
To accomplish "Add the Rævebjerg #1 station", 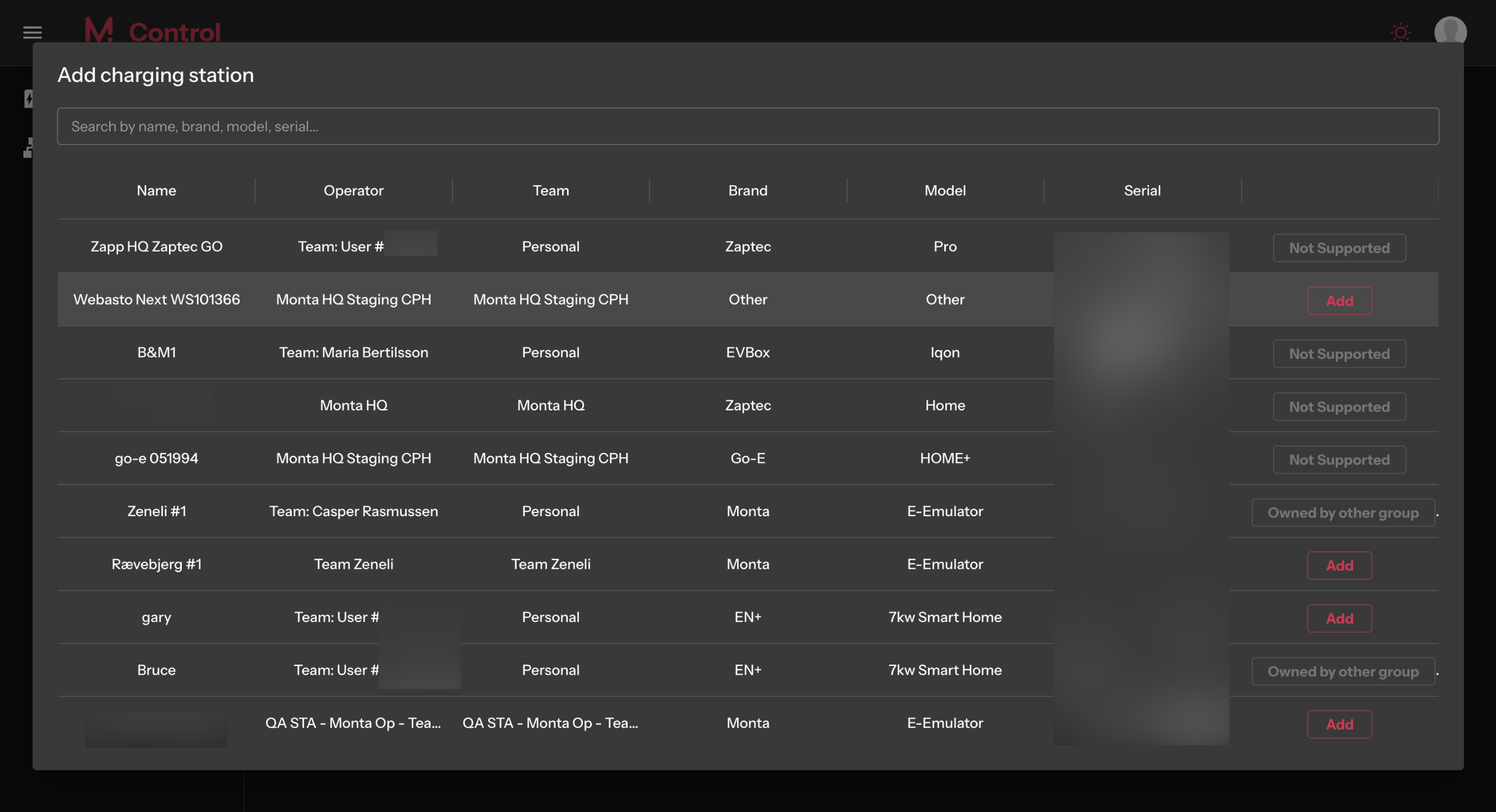I will click(x=1339, y=566).
